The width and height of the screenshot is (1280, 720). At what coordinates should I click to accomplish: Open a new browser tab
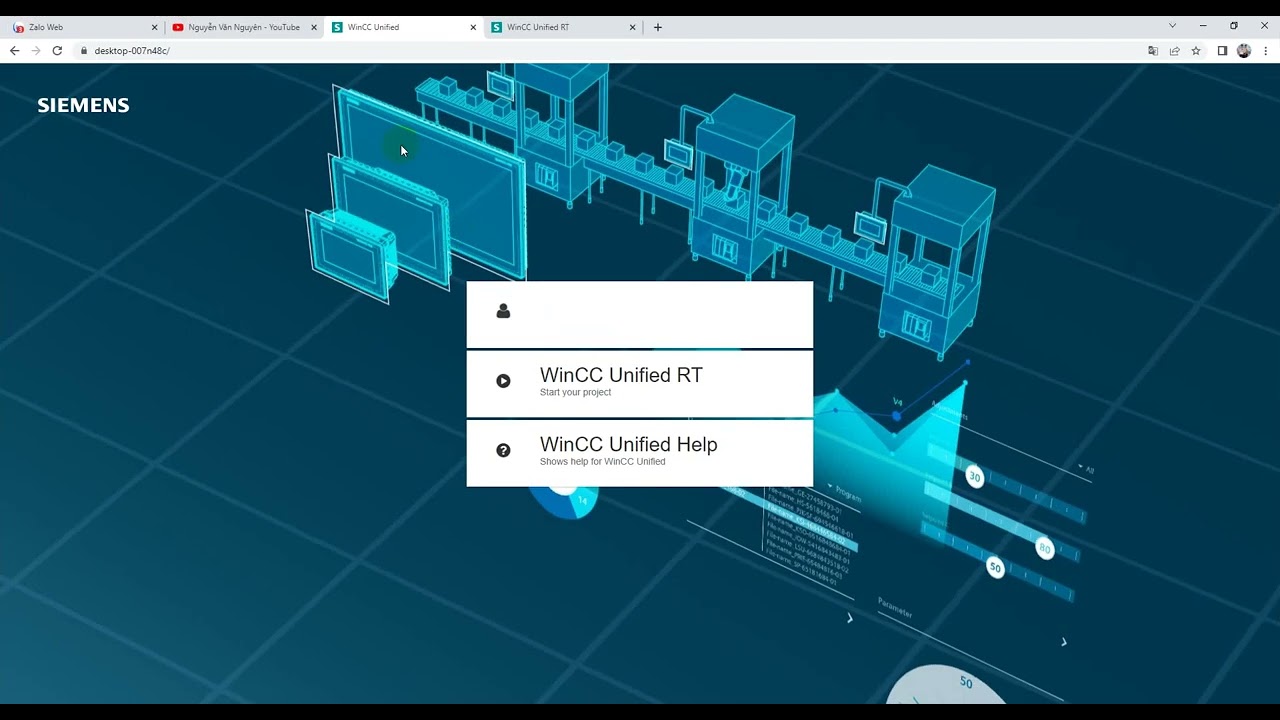657,27
